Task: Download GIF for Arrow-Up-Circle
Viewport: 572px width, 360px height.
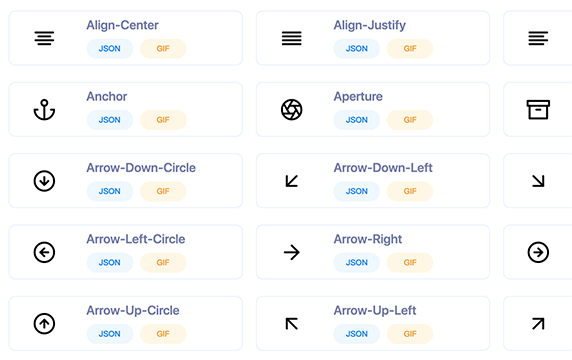Action: tap(163, 334)
